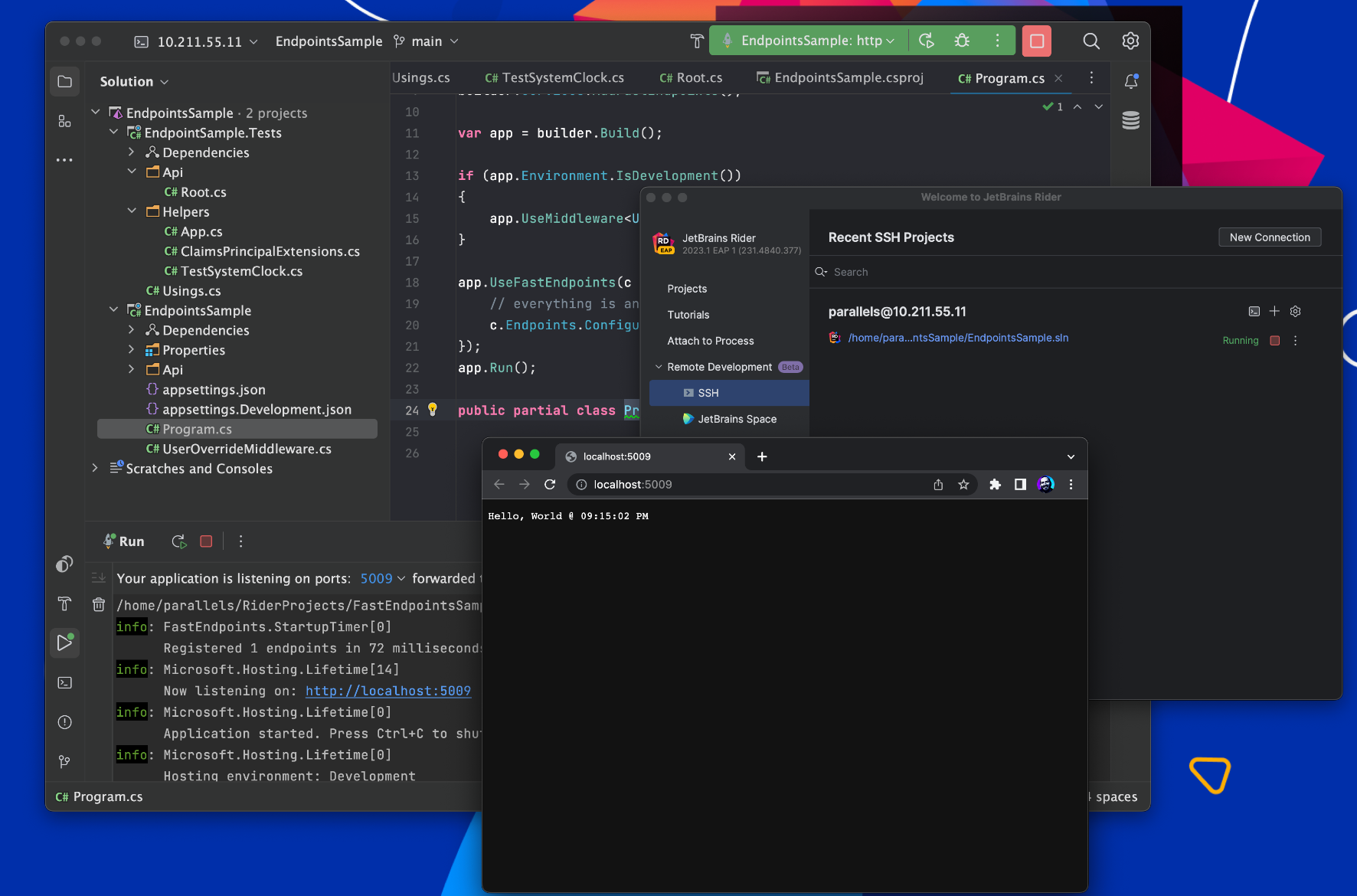This screenshot has height=896, width=1357.
Task: Open the http://localhost:5009 console link
Action: (388, 691)
